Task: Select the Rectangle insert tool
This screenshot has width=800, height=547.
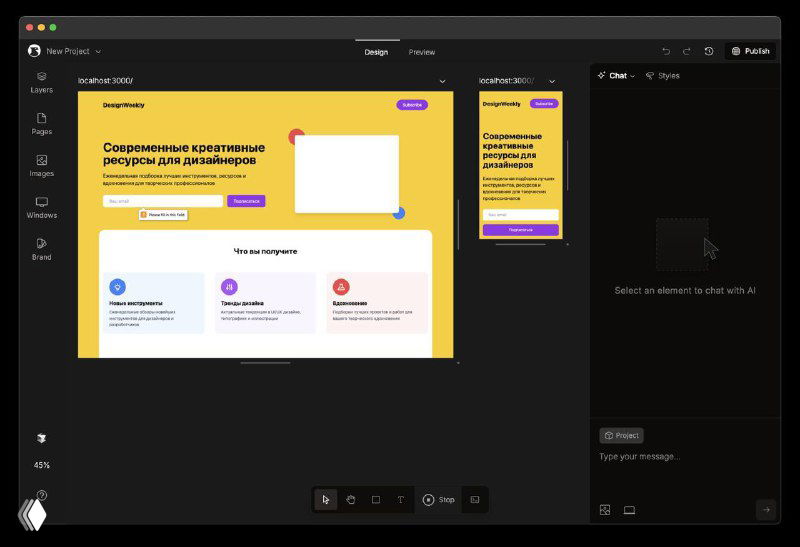Action: 376,500
